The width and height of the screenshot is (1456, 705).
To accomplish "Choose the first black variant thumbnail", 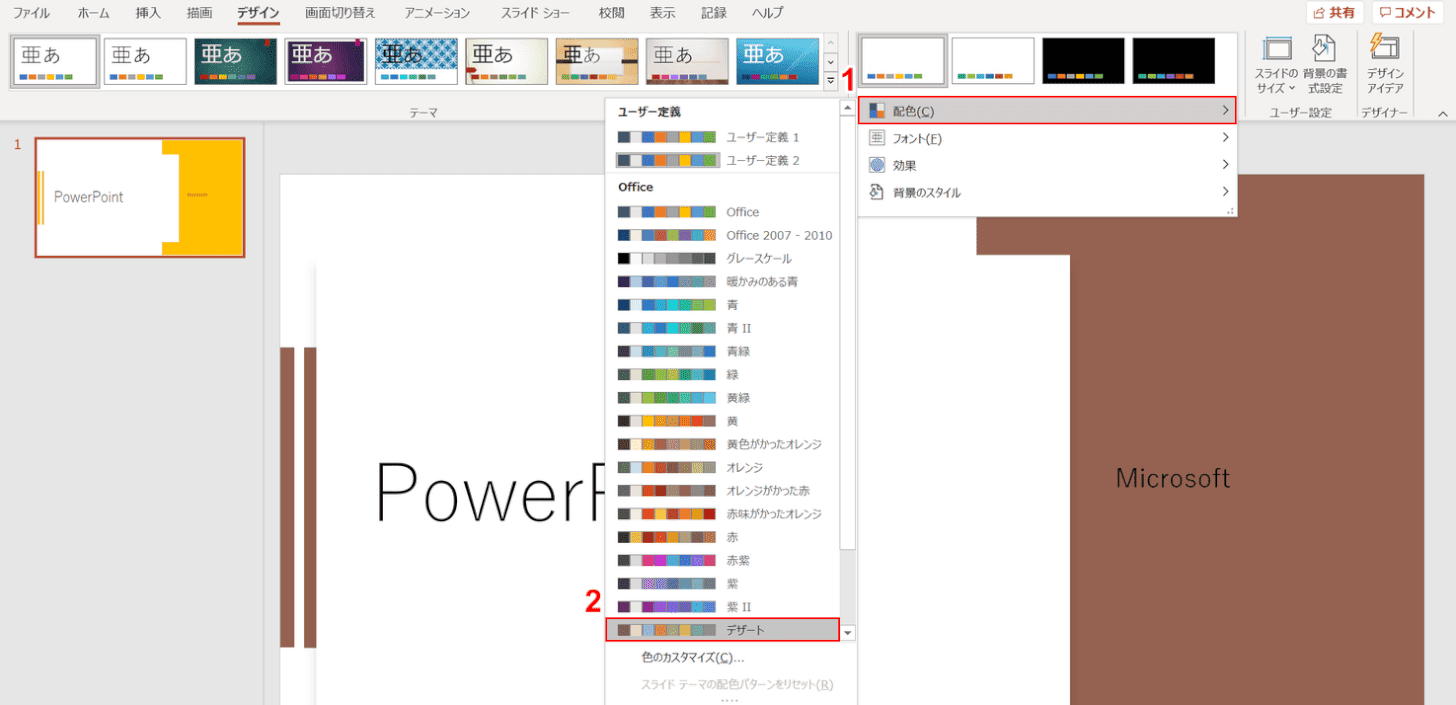I will click(x=1083, y=61).
